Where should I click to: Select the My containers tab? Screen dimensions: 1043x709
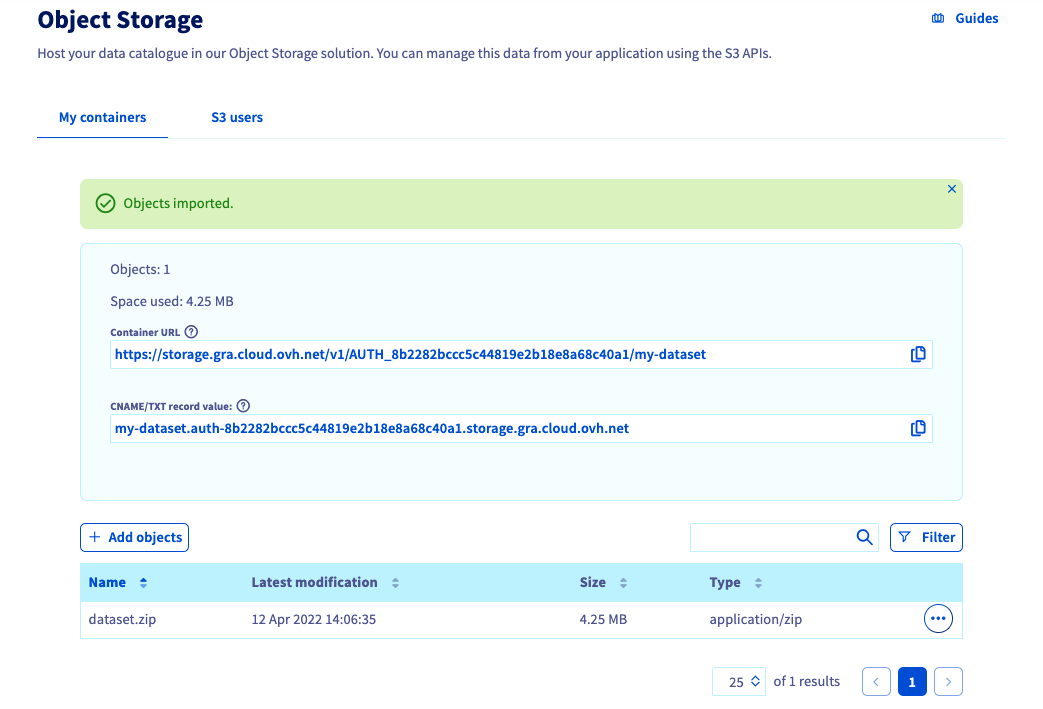point(102,117)
